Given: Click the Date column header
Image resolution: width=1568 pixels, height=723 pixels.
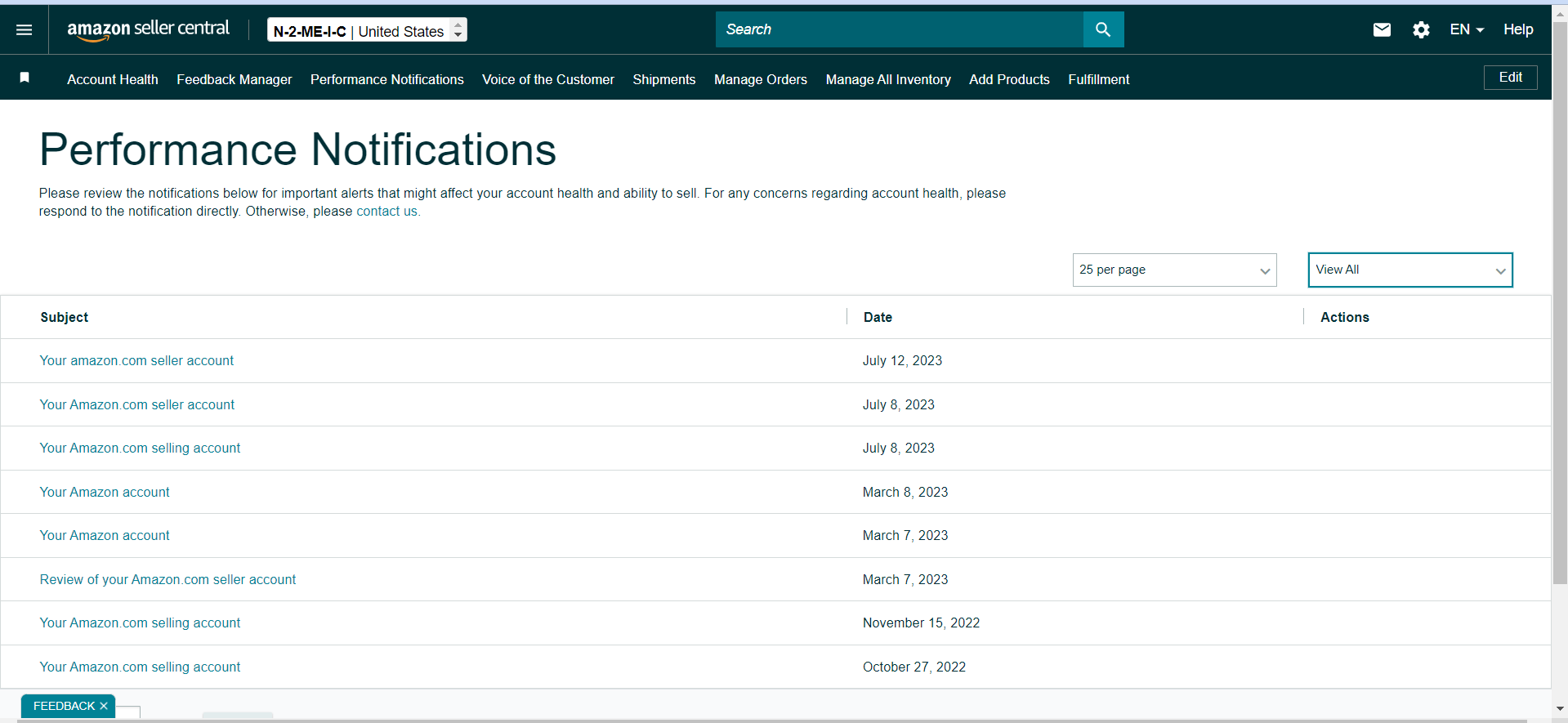Looking at the screenshot, I should coord(878,317).
